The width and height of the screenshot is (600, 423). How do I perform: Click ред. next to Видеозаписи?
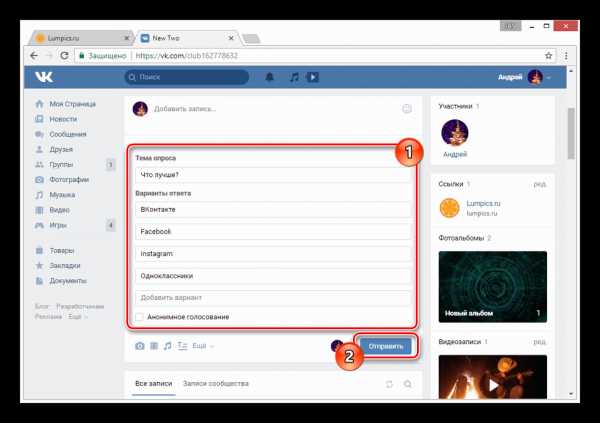pos(540,342)
